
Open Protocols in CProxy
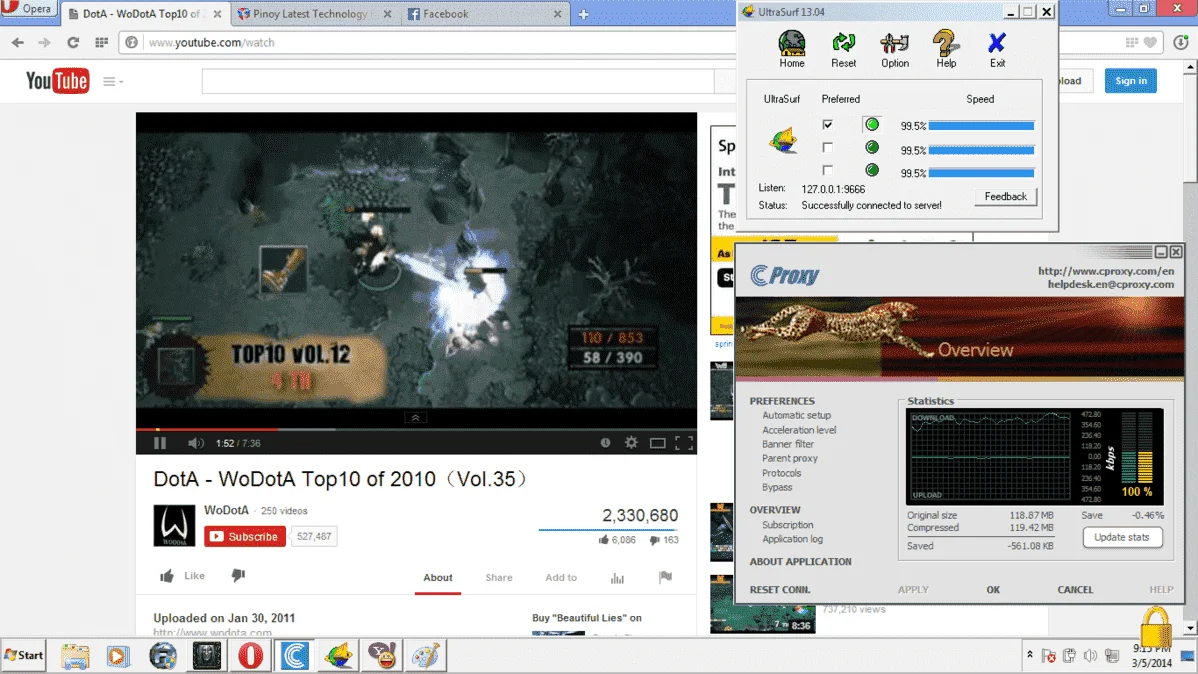pyautogui.click(x=781, y=473)
